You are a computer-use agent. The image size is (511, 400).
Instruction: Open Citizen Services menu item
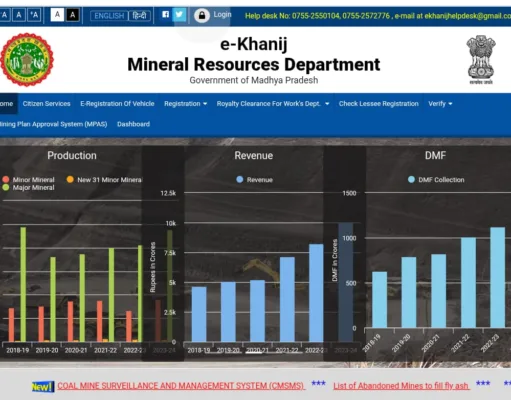coord(46,104)
